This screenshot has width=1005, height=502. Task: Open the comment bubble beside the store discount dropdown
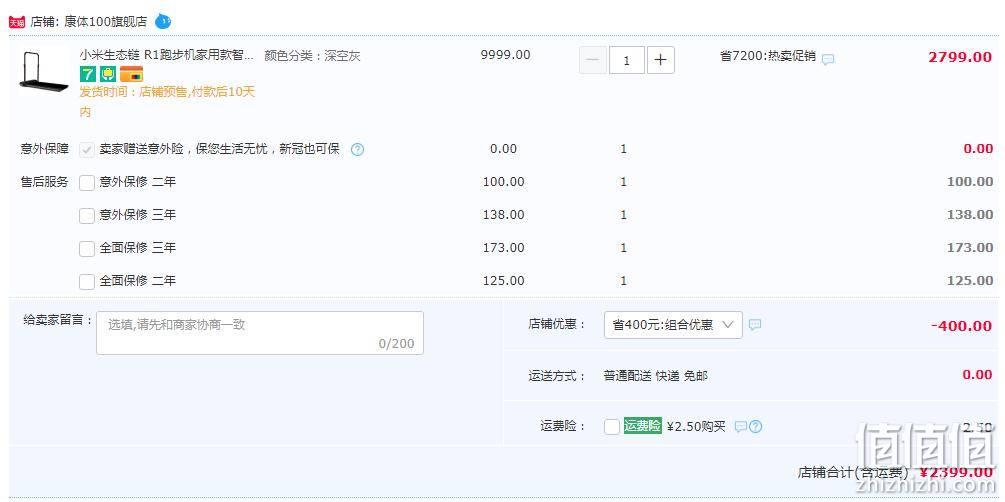point(755,324)
